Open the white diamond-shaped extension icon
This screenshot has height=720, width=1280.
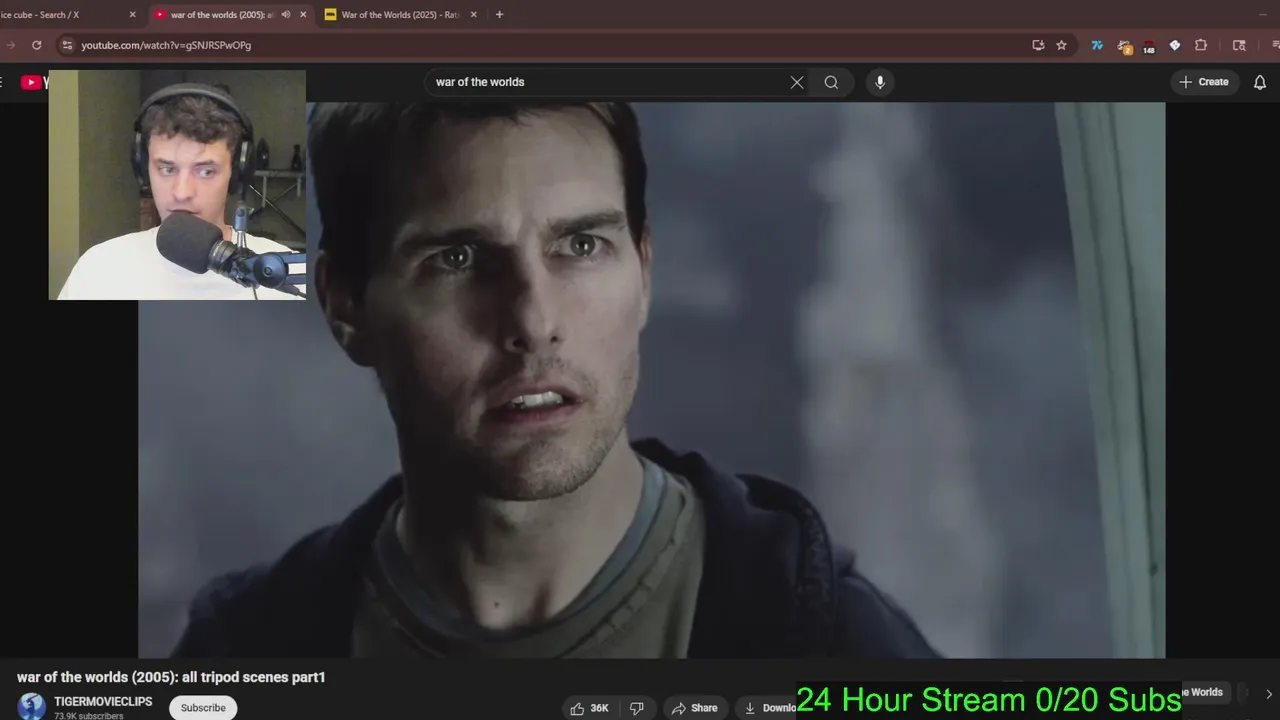1175,45
